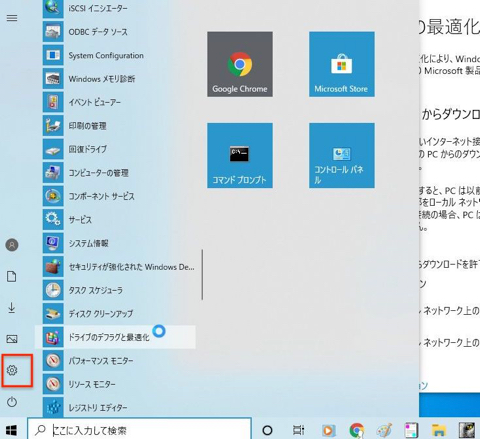Open Downloads from the Start sidebar
The image size is (480, 439).
[12, 307]
